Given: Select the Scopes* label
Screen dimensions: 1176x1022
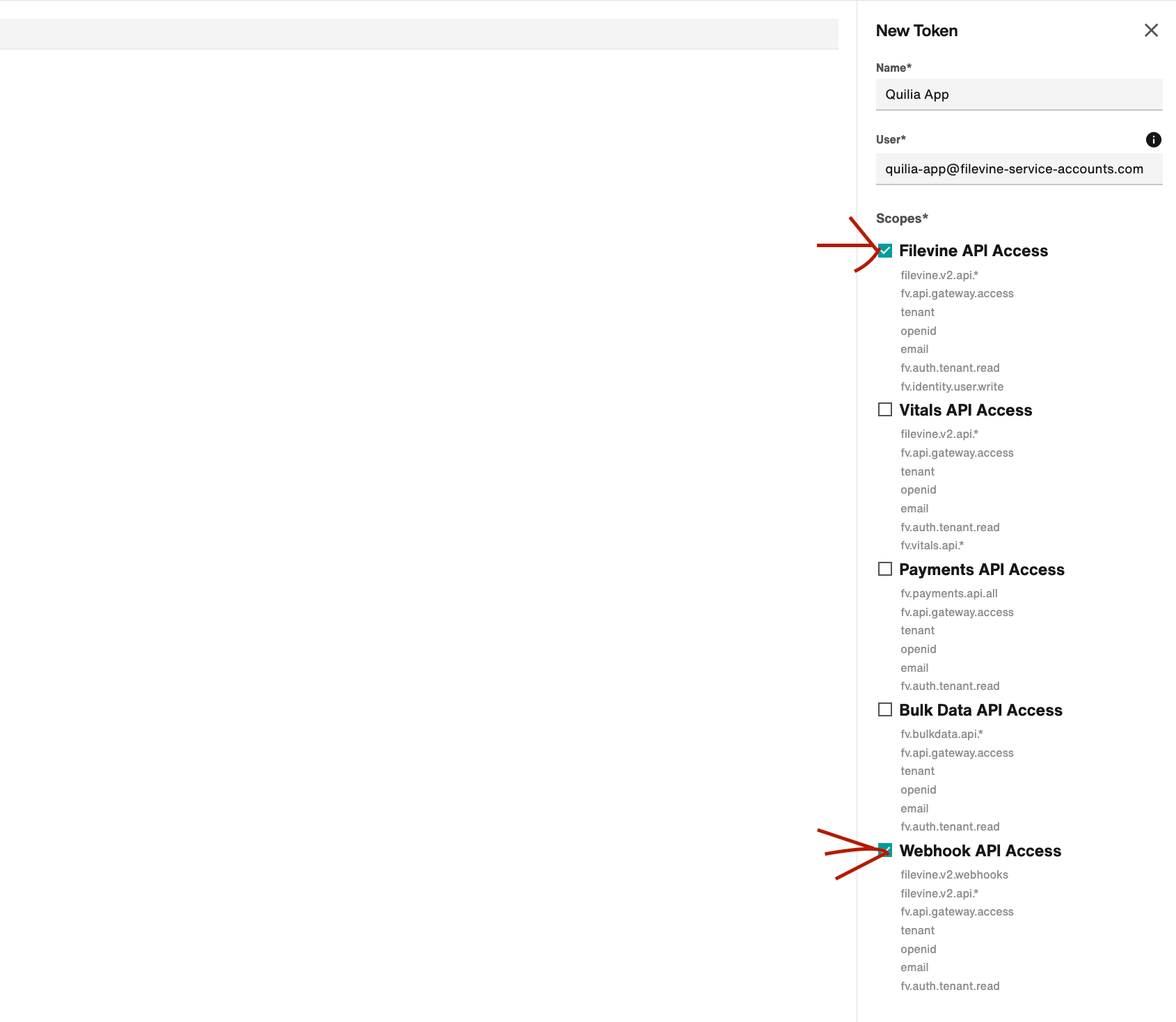Looking at the screenshot, I should 902,219.
